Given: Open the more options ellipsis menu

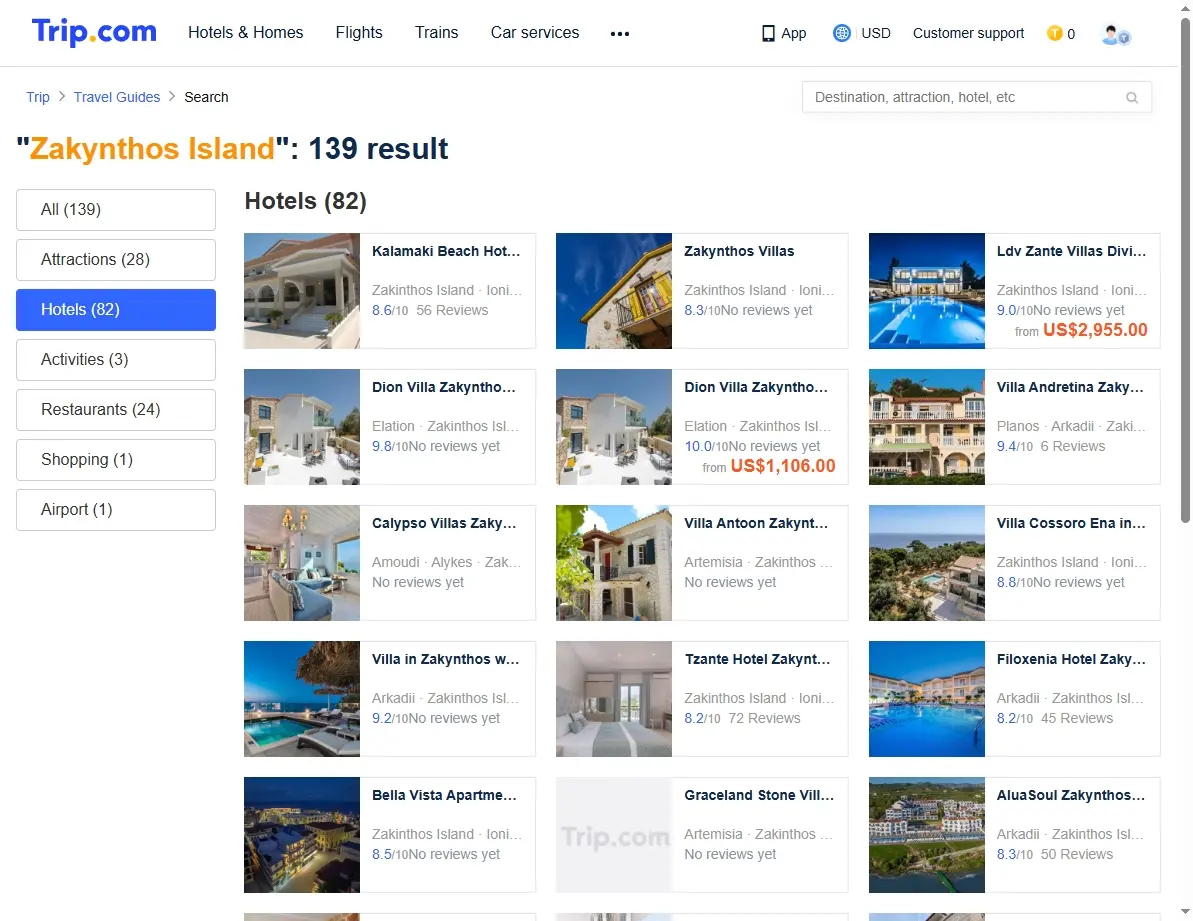Looking at the screenshot, I should 620,33.
